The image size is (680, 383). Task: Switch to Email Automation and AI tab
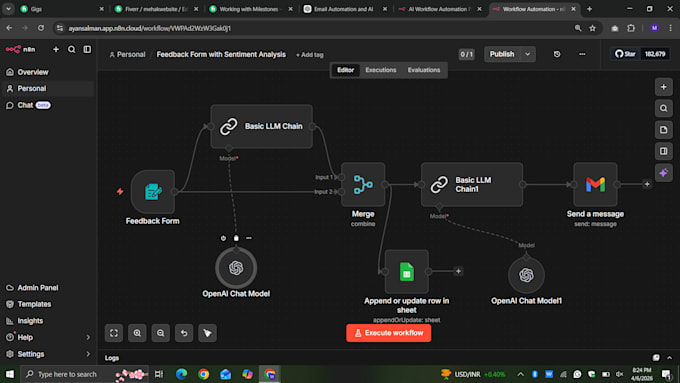click(345, 9)
